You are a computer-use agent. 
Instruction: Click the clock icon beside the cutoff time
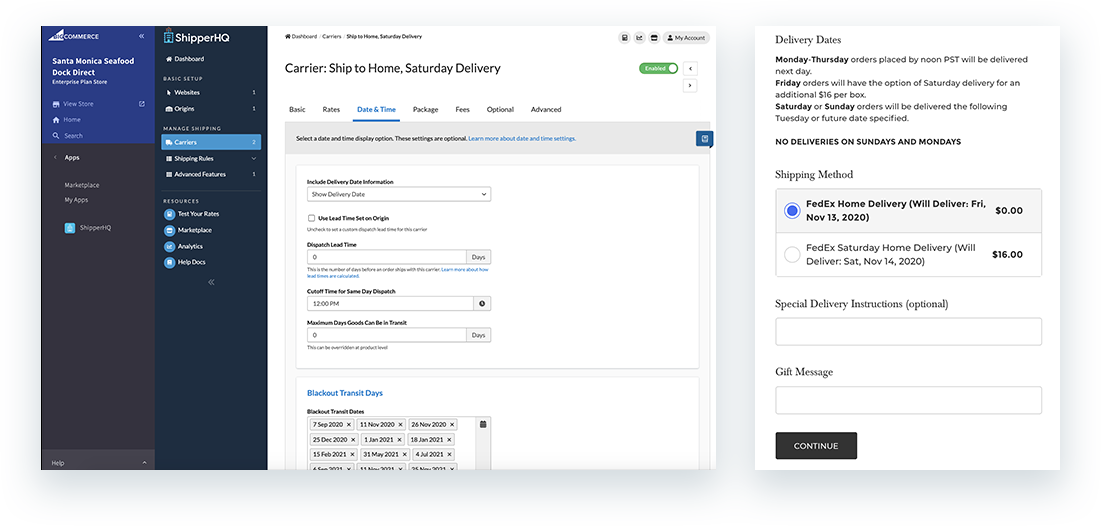pyautogui.click(x=481, y=303)
